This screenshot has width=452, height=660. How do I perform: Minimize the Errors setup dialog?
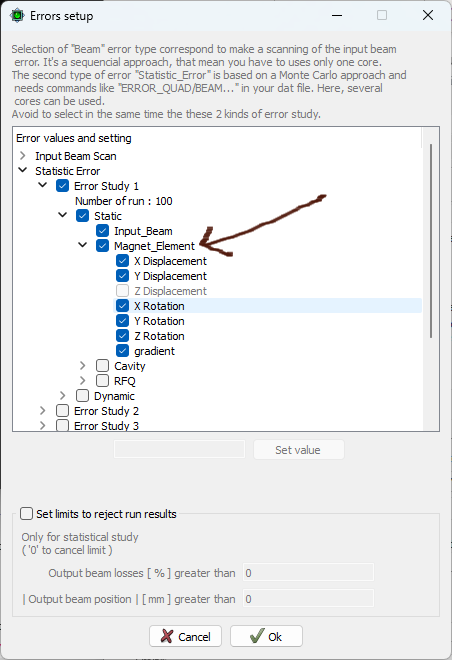(x=337, y=16)
